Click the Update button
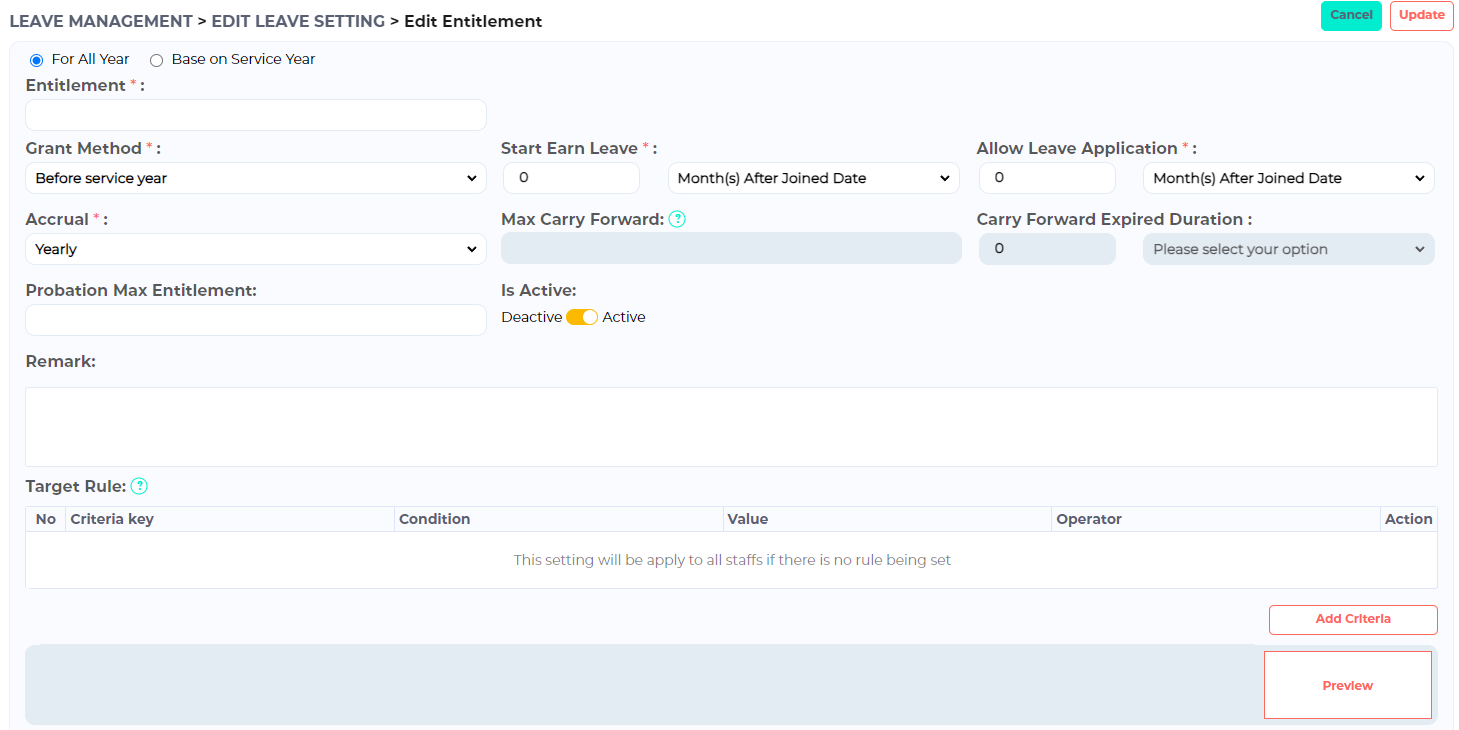Image resolution: width=1459 pixels, height=730 pixels. (1422, 16)
